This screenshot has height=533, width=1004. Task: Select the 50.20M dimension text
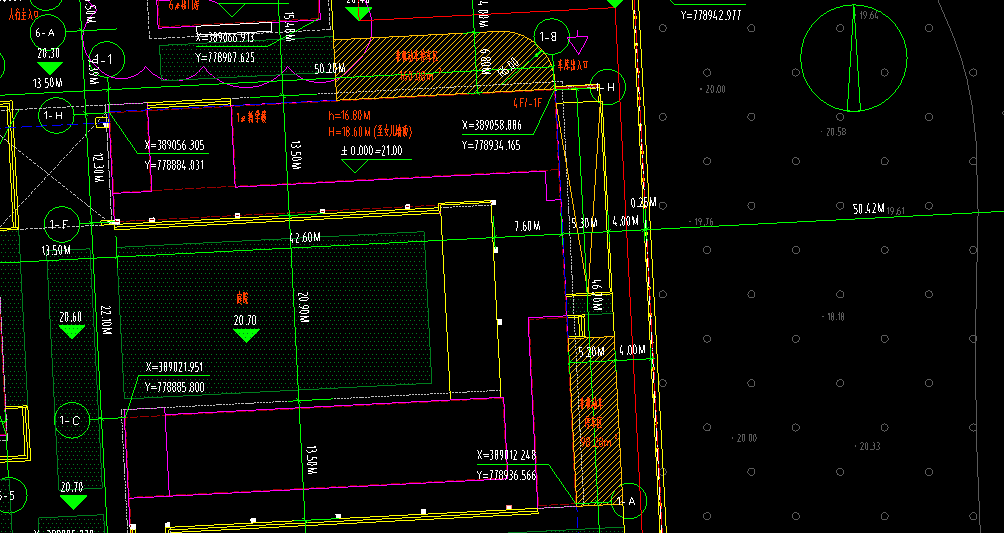click(x=330, y=69)
